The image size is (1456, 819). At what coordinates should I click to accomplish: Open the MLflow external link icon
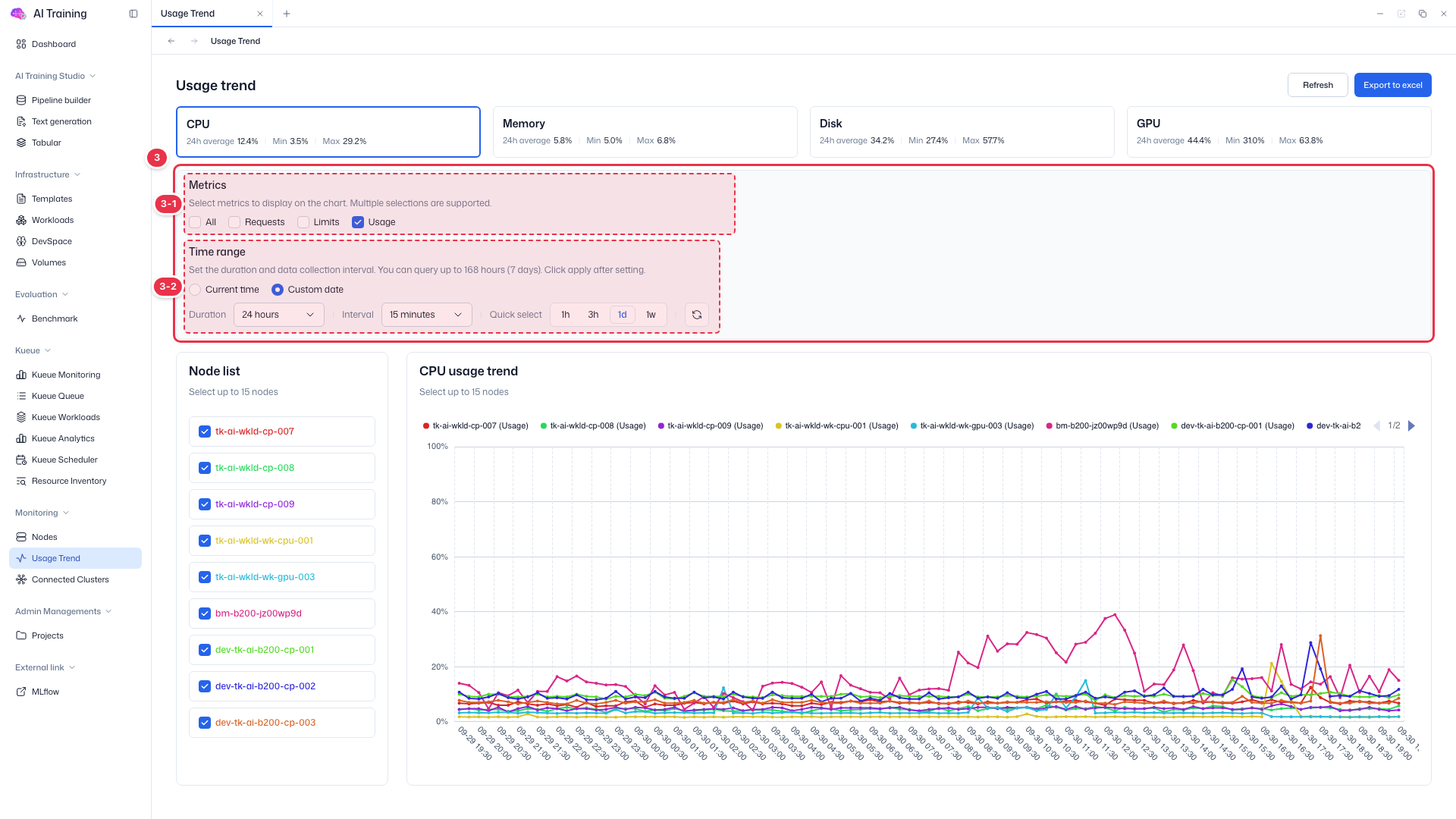tap(21, 692)
